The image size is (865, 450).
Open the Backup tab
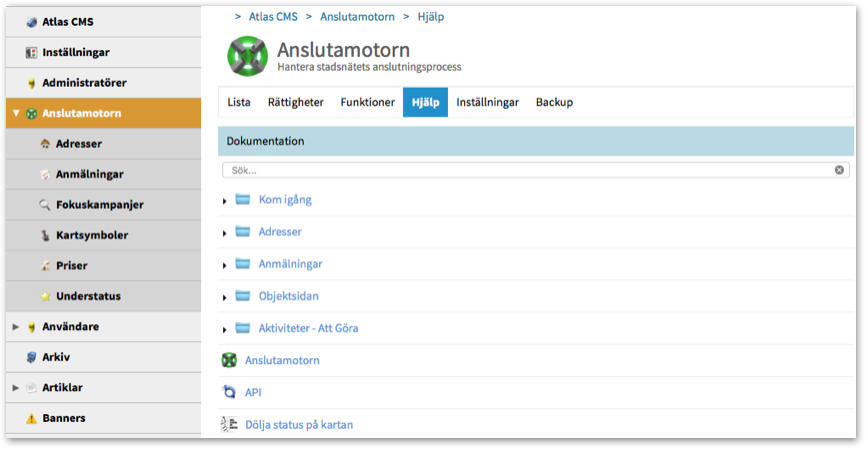[554, 102]
